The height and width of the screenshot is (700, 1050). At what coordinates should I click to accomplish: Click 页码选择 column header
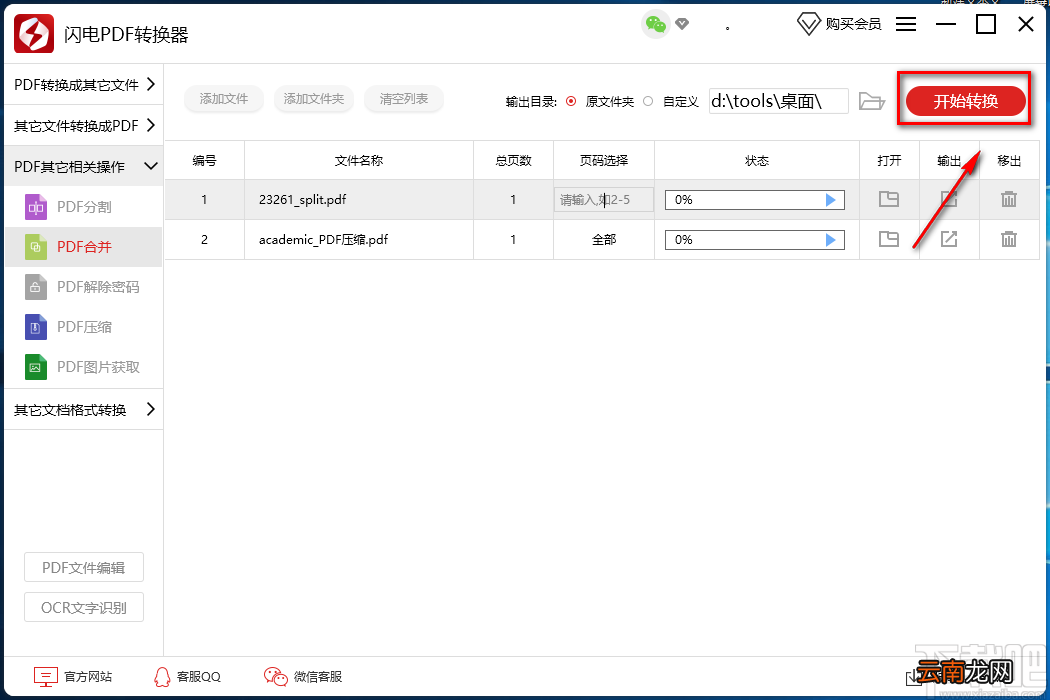[x=603, y=161]
